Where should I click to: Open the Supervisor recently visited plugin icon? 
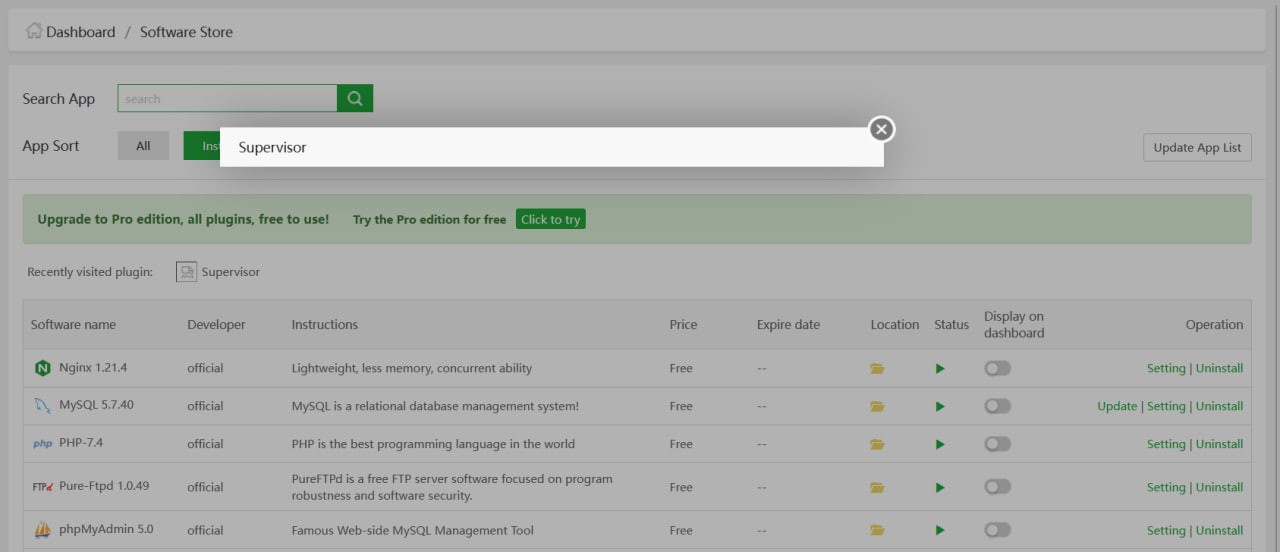(186, 272)
